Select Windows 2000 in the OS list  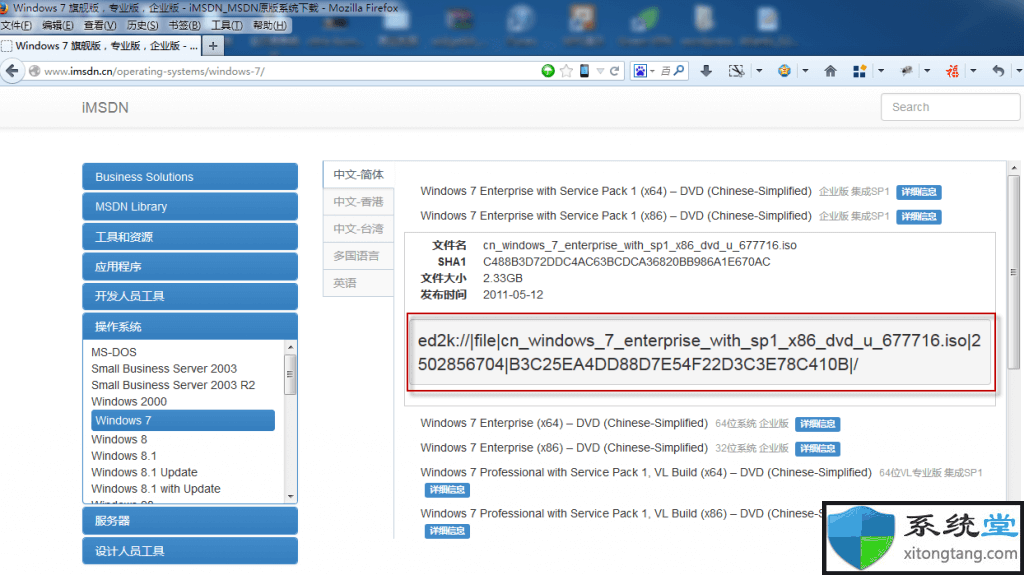point(129,401)
